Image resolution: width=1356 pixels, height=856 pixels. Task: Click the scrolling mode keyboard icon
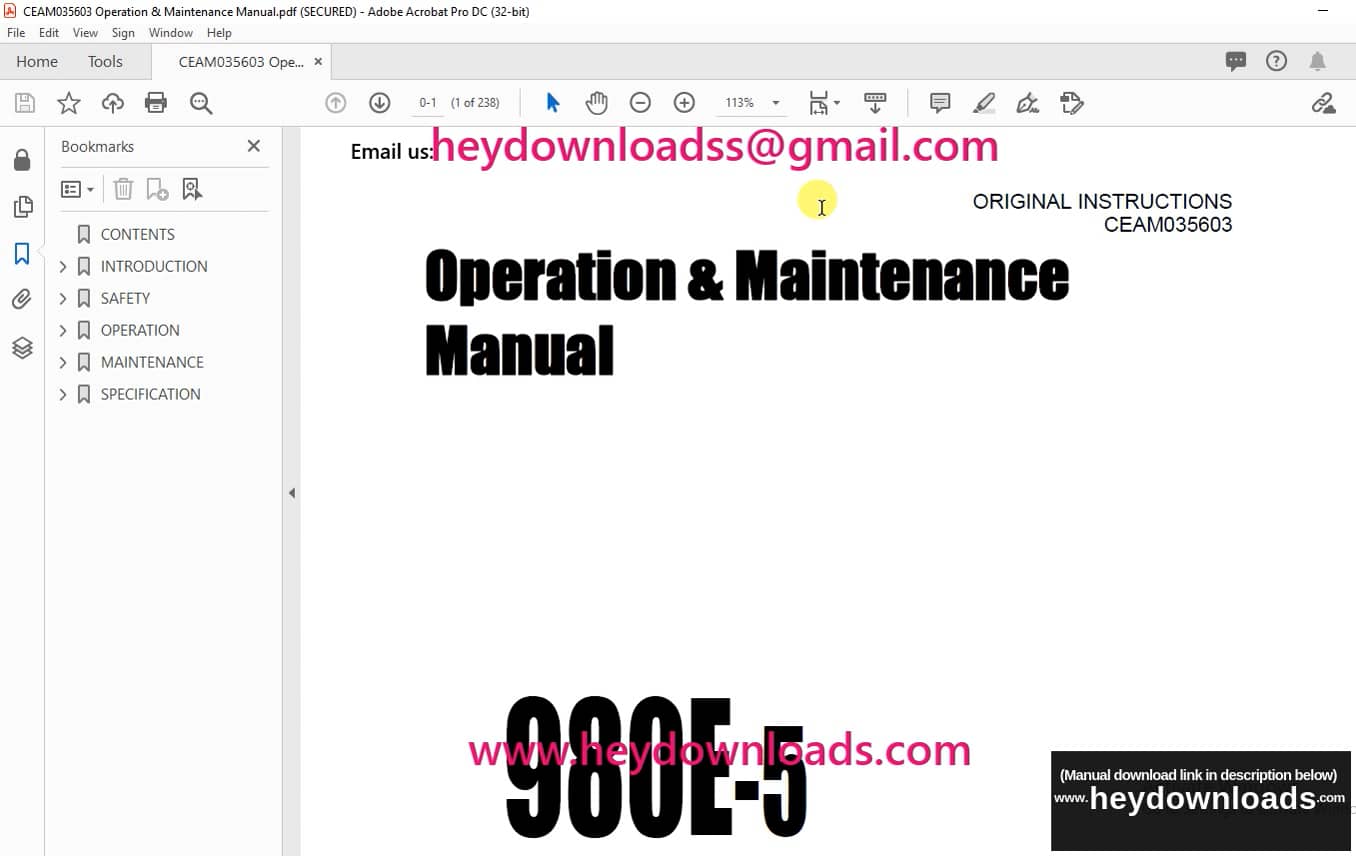click(x=875, y=103)
